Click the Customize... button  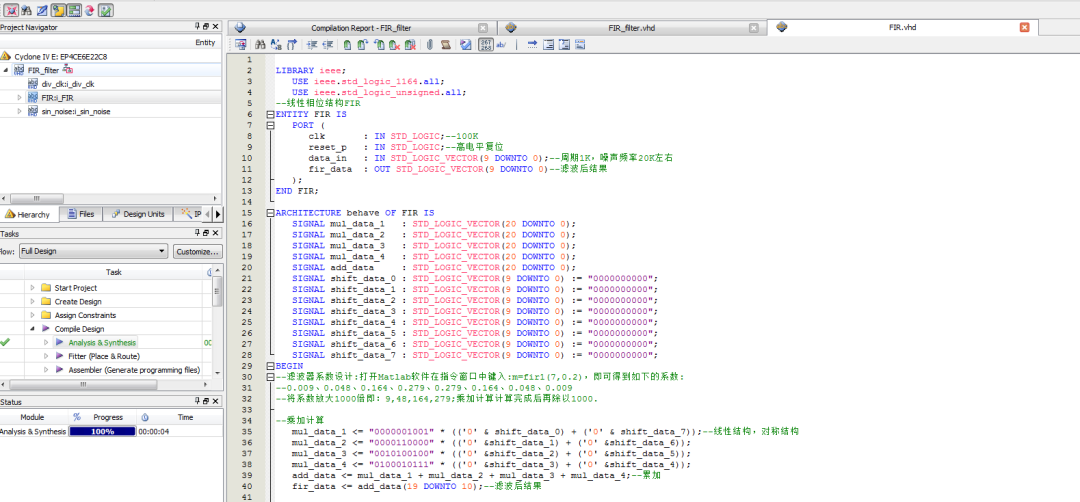[197, 251]
